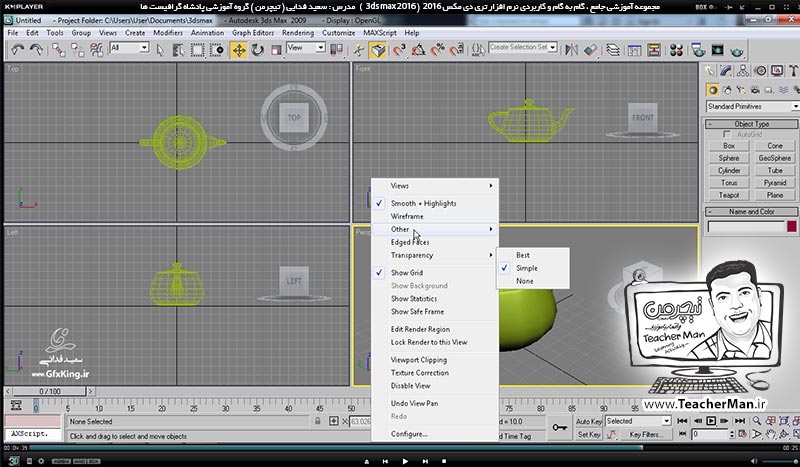800x467 pixels.
Task: Click the 0 / 100 time slider
Action: coord(49,391)
